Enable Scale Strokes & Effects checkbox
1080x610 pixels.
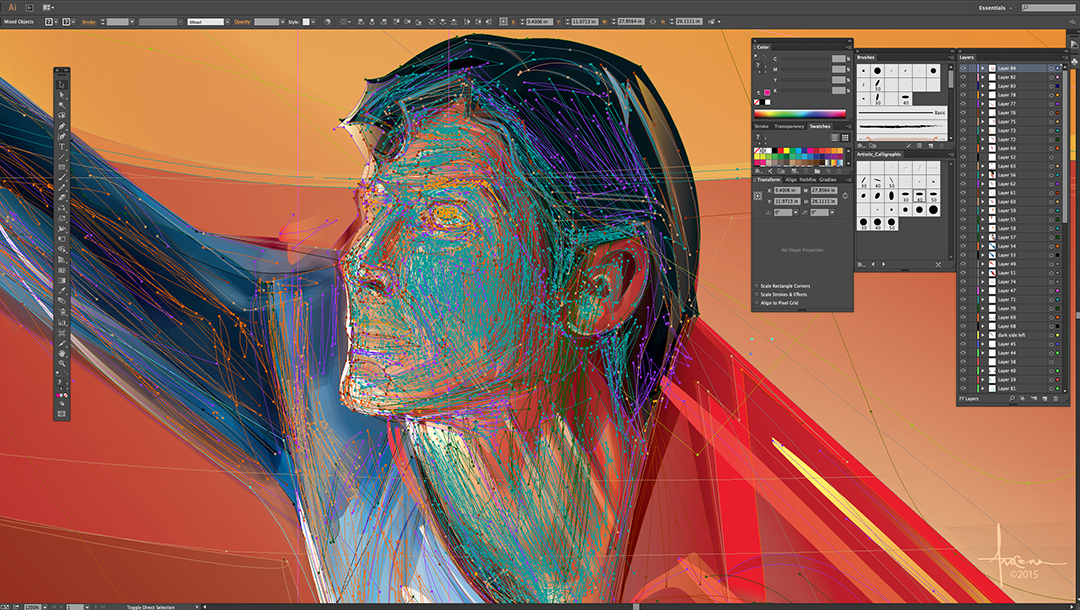coord(757,294)
